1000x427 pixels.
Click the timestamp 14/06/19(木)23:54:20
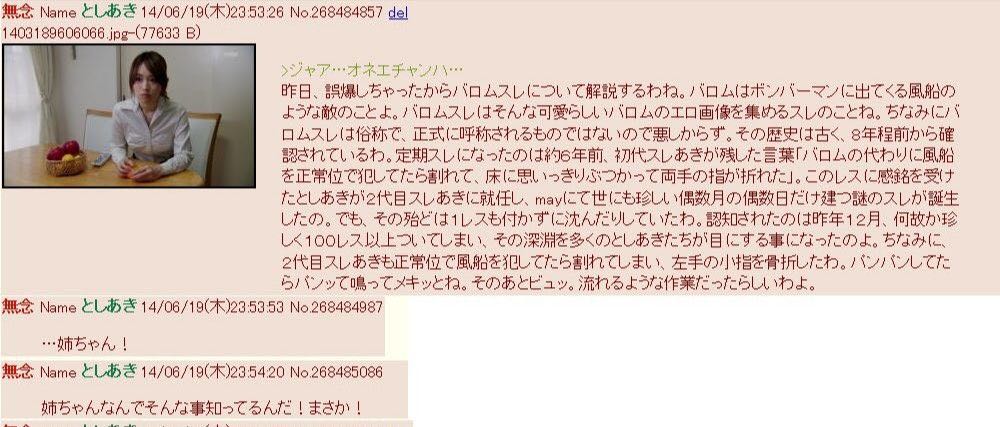pos(212,372)
